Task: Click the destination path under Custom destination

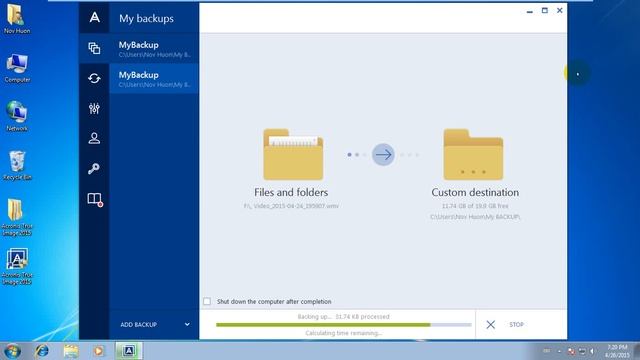Action: point(475,217)
